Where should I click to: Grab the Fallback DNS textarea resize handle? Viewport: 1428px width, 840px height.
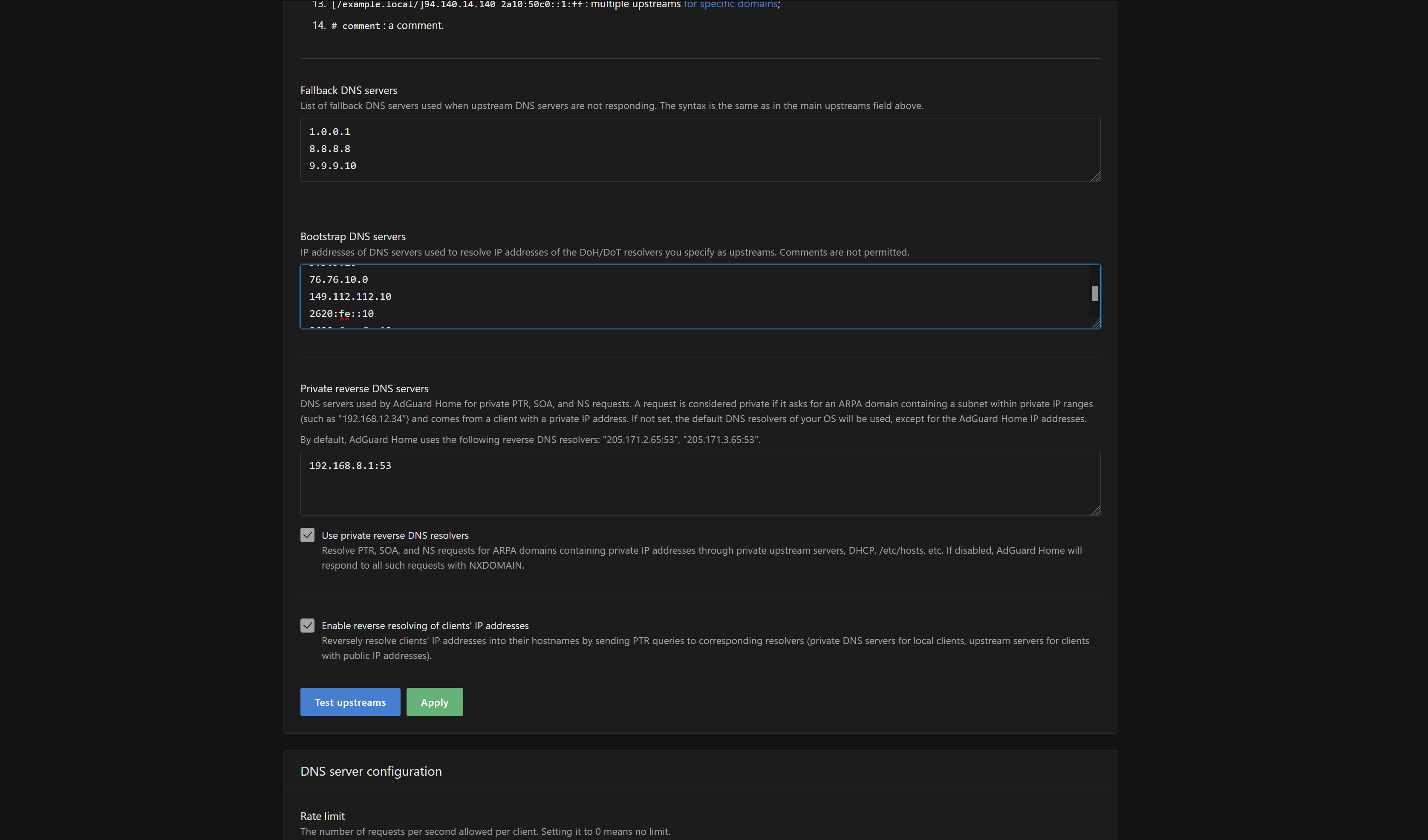(1095, 177)
